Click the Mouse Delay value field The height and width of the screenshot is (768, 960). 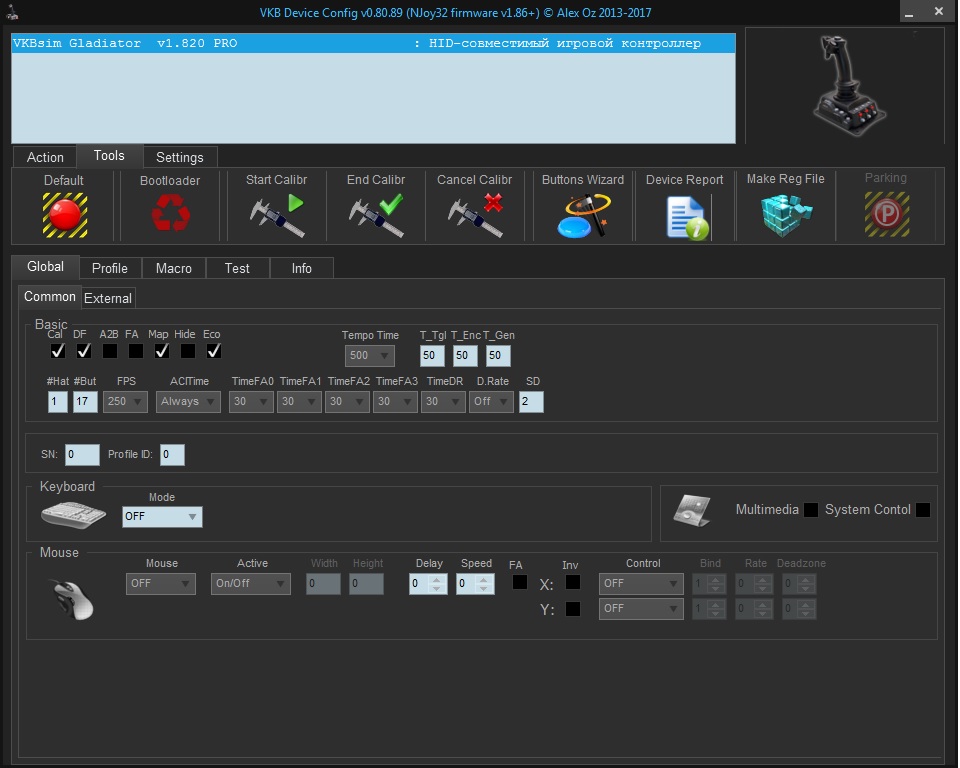[x=429, y=584]
